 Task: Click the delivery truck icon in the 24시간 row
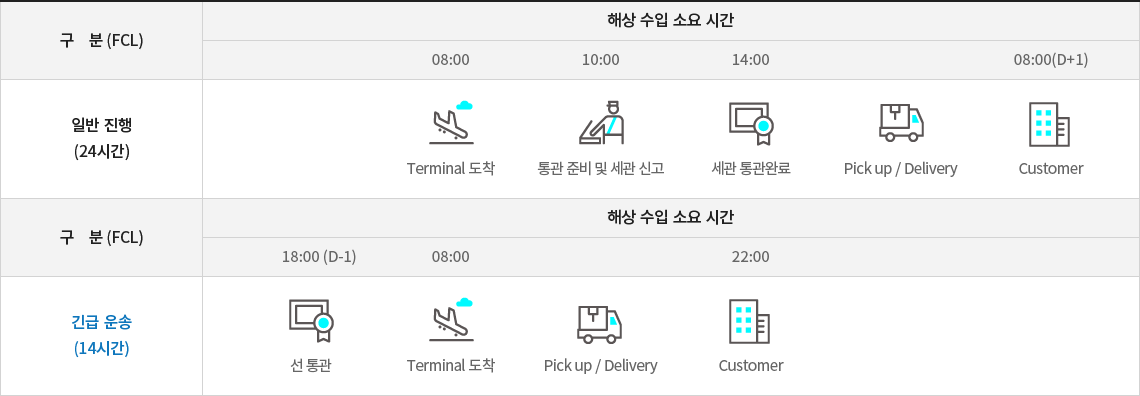click(x=901, y=124)
